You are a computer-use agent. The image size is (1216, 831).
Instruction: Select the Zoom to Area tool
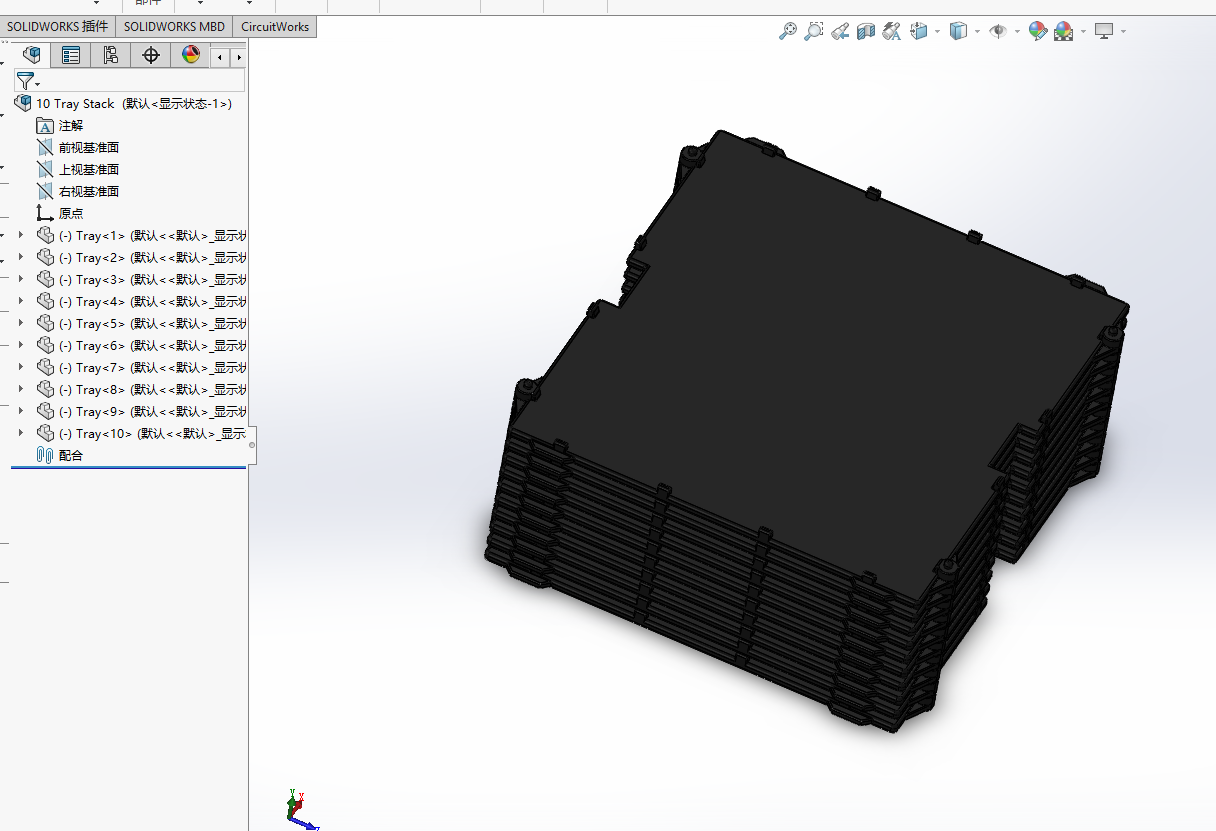coord(814,31)
